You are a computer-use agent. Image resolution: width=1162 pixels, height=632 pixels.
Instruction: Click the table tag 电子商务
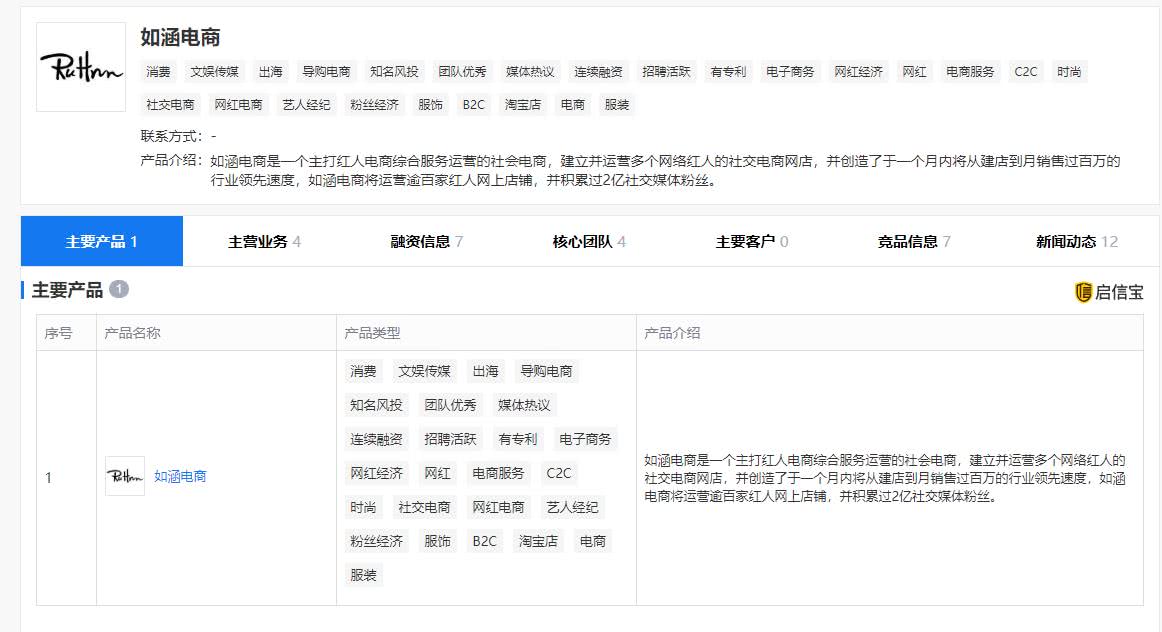pos(585,439)
